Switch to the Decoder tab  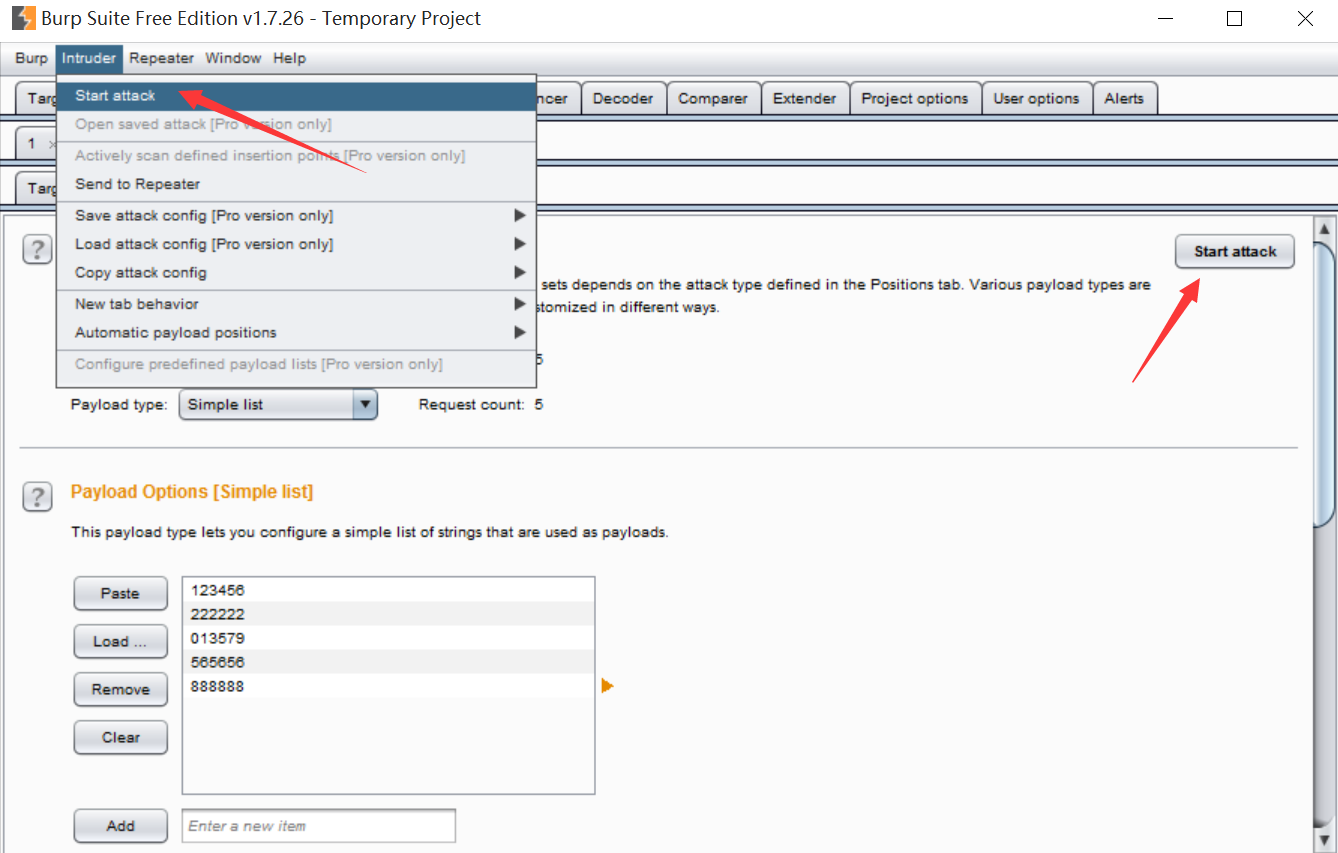[x=623, y=98]
